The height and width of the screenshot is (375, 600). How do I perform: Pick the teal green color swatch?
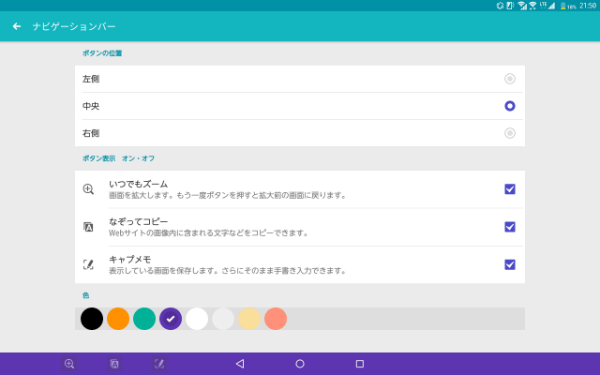tap(144, 319)
